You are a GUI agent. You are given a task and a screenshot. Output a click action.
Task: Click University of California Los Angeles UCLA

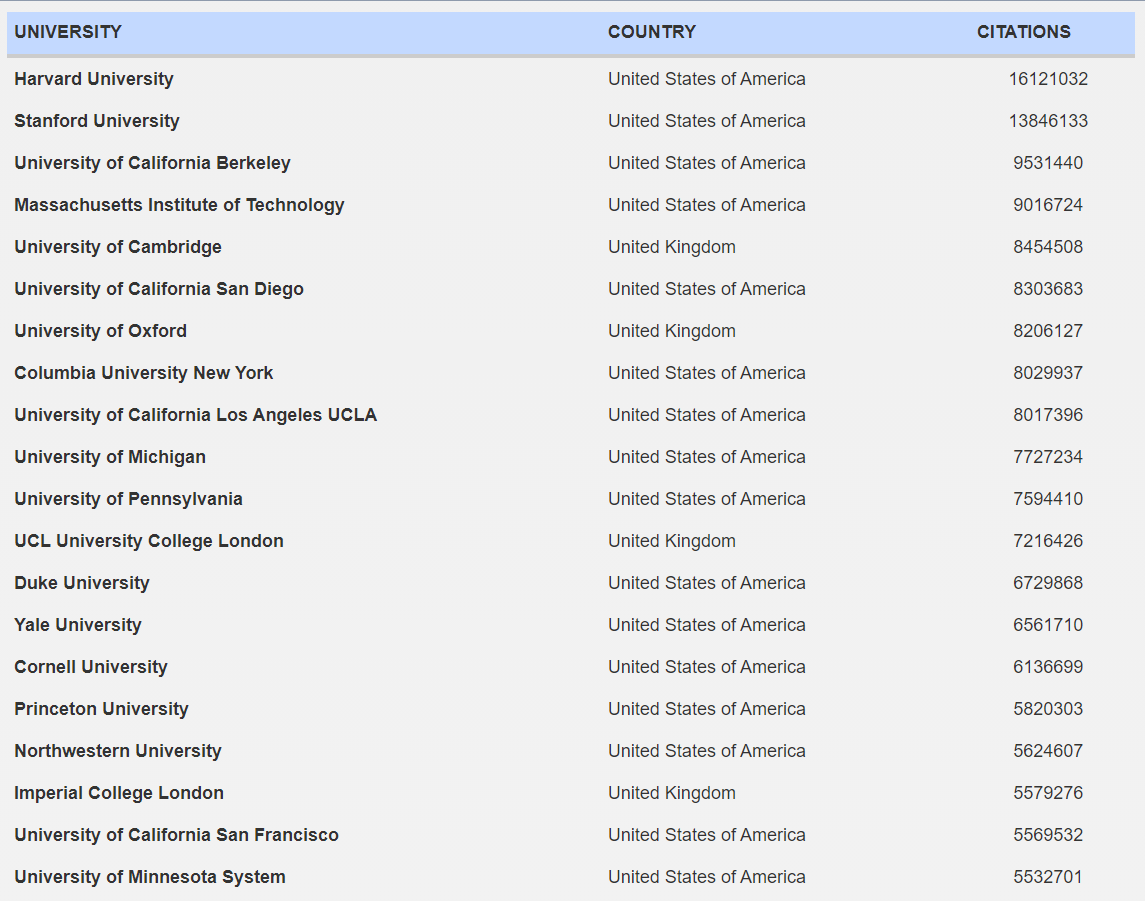(195, 415)
